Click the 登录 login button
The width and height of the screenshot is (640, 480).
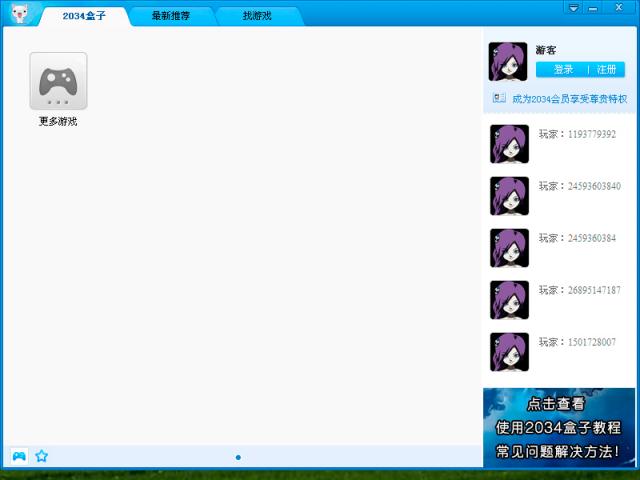point(563,70)
